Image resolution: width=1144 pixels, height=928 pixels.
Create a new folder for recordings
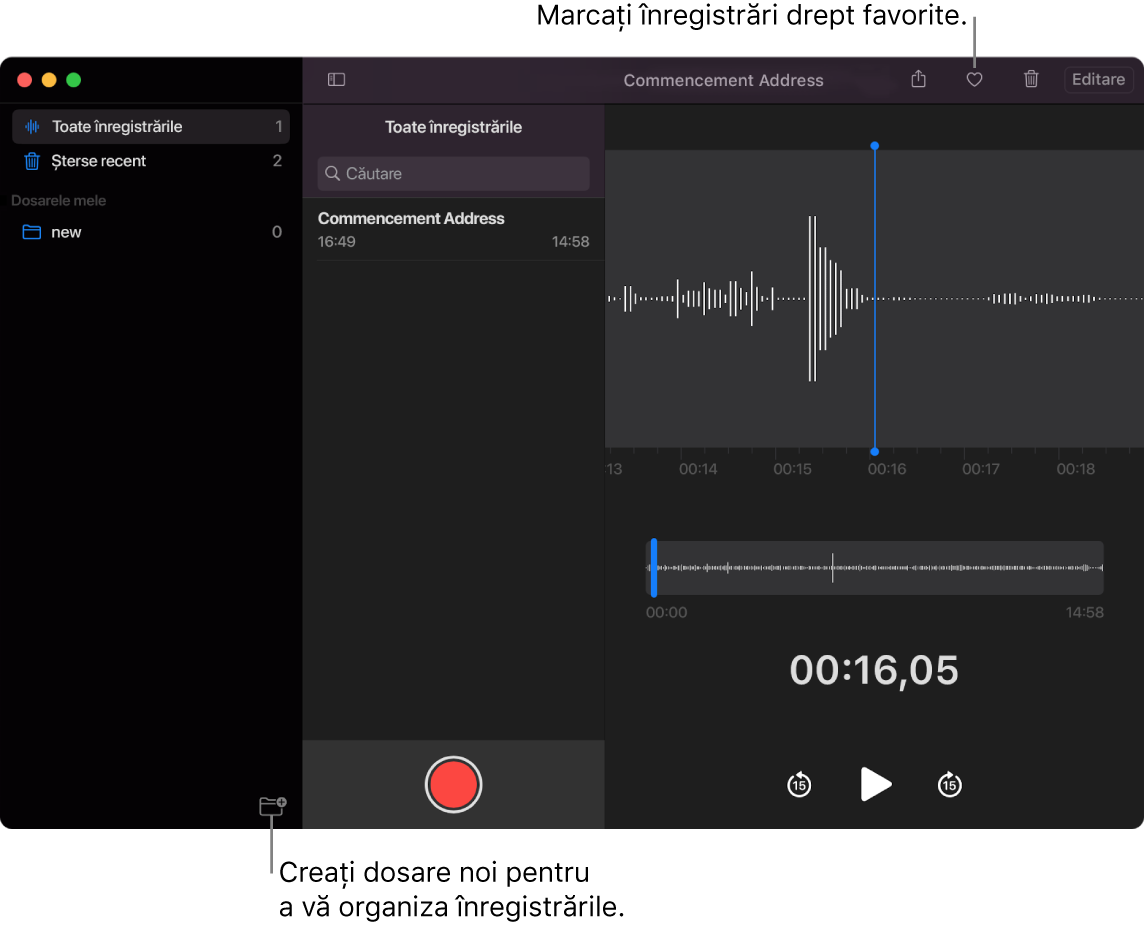(273, 805)
